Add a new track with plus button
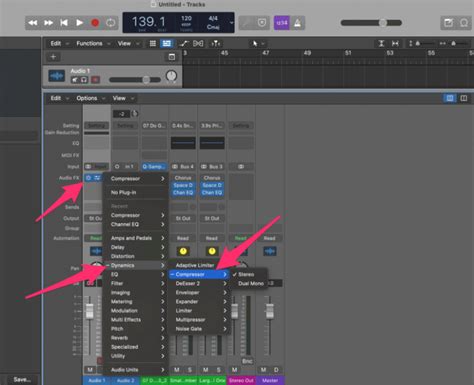Screen dimensions: 474x385 pos(53,57)
